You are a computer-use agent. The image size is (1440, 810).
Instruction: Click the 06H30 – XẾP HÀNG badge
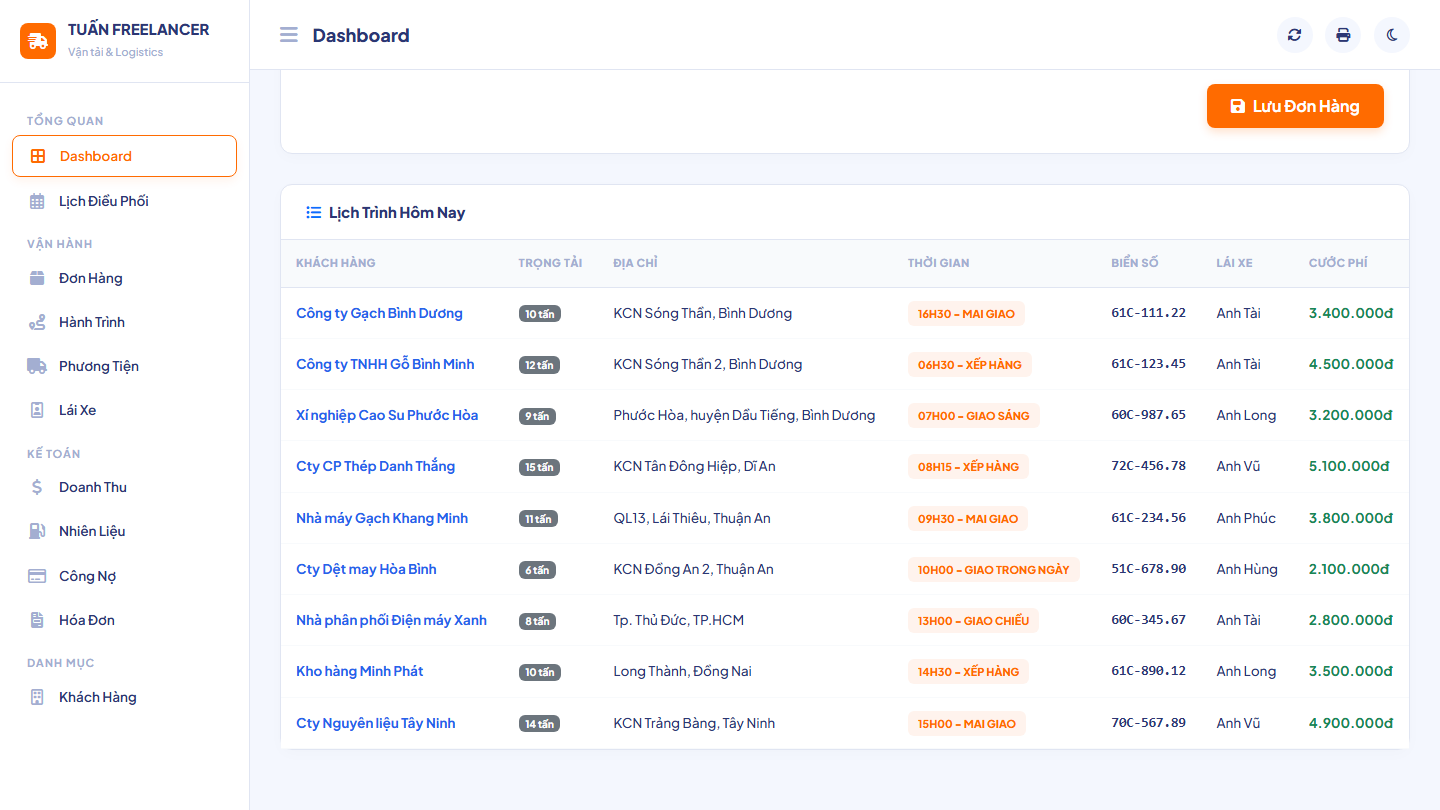970,365
